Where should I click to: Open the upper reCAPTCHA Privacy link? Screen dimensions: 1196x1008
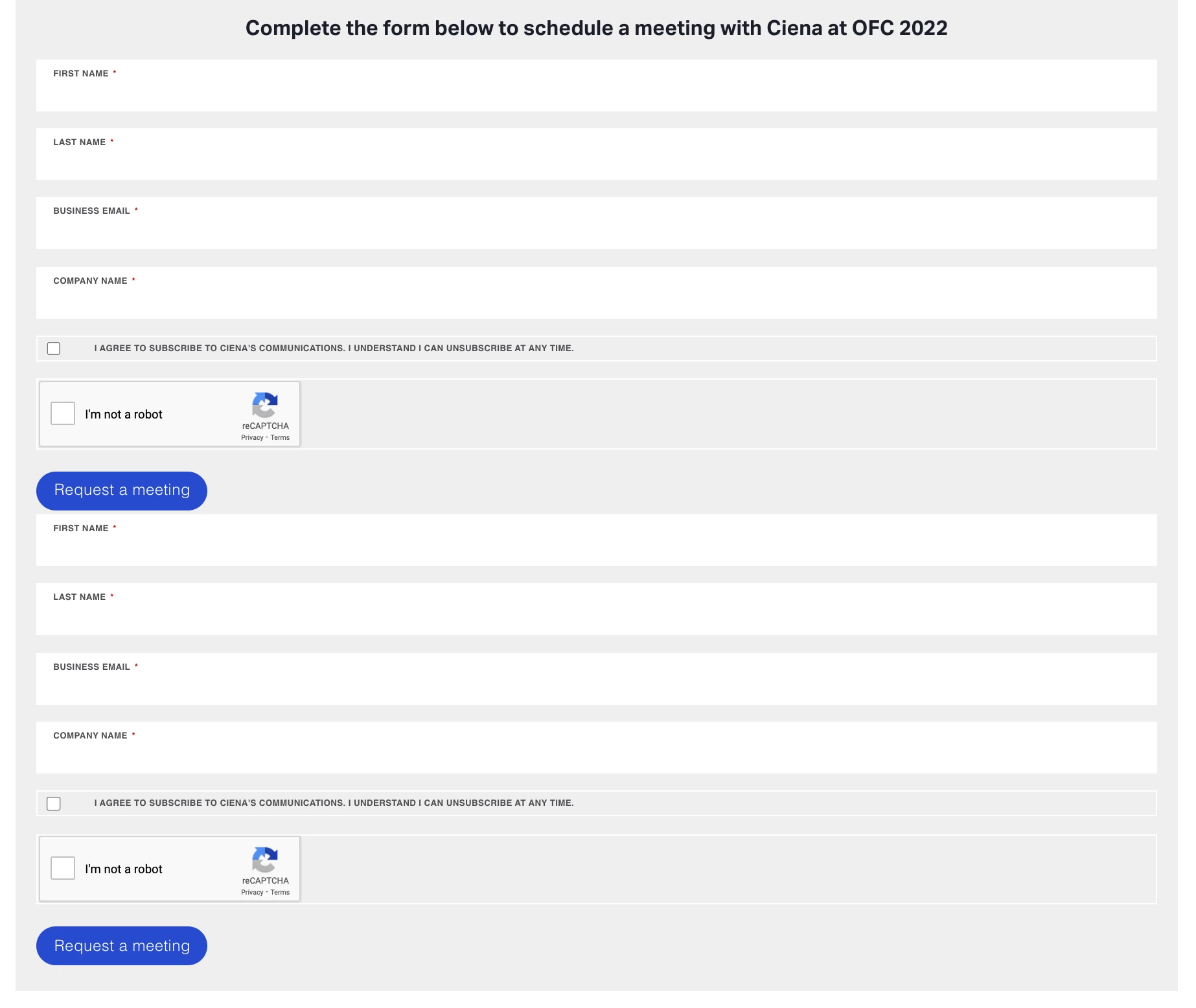click(252, 438)
